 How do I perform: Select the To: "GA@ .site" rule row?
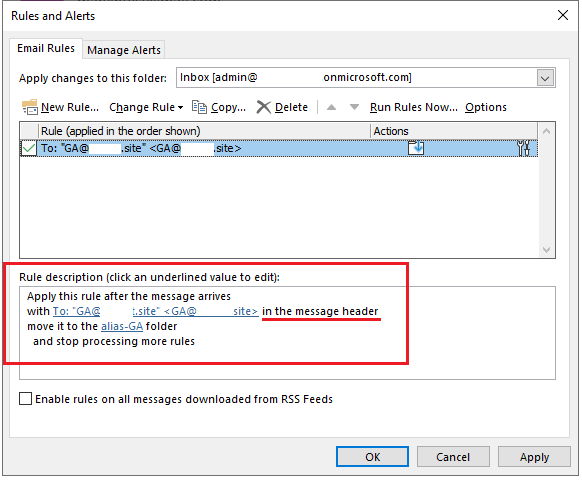[279, 148]
